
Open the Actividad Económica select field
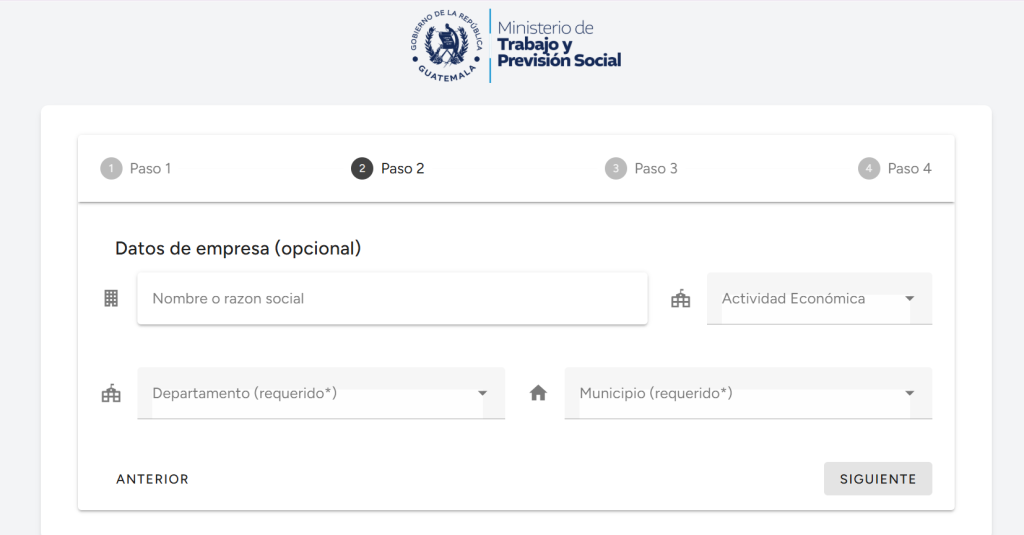(820, 299)
